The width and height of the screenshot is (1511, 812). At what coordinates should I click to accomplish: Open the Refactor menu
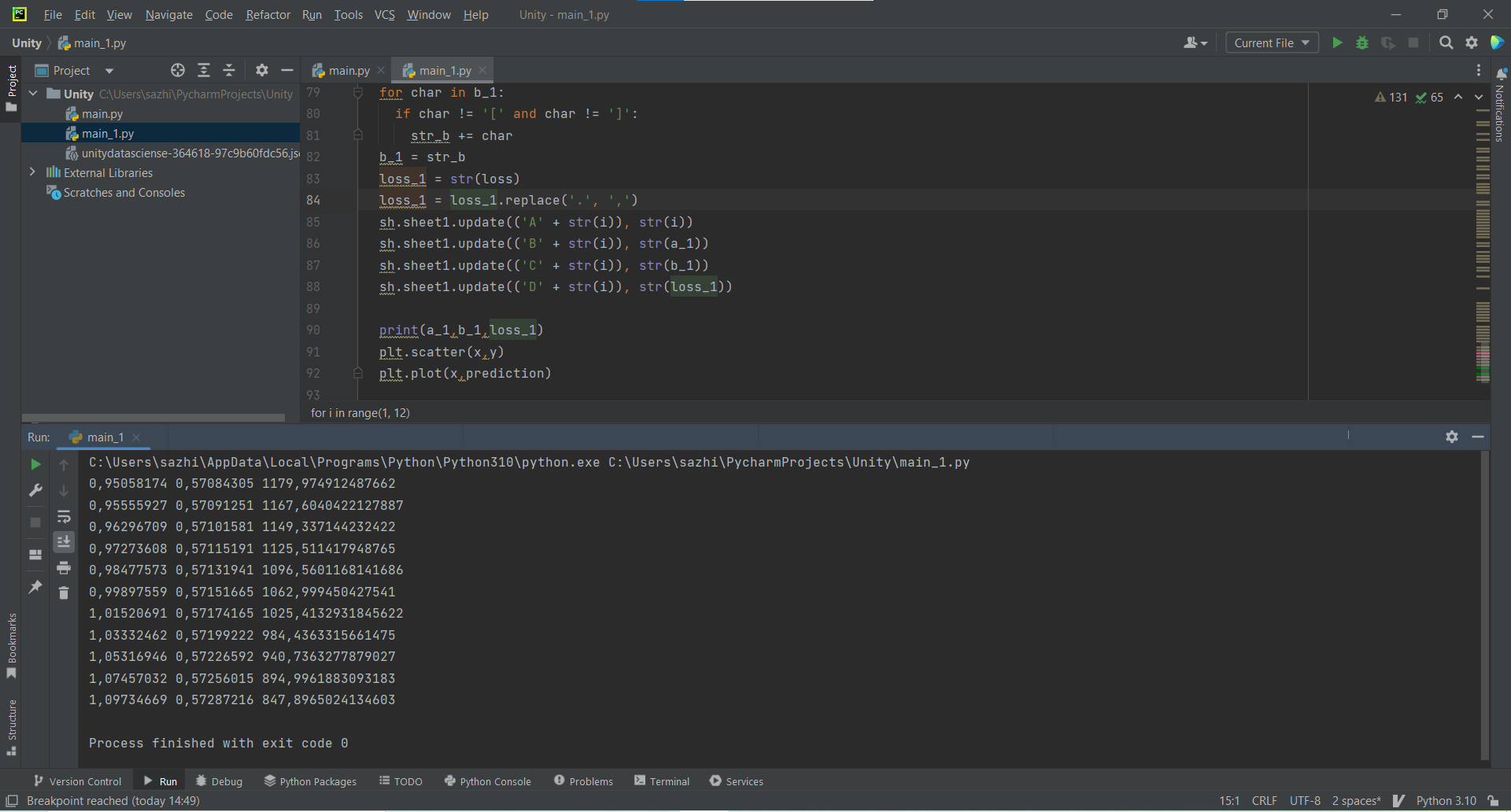coord(268,14)
